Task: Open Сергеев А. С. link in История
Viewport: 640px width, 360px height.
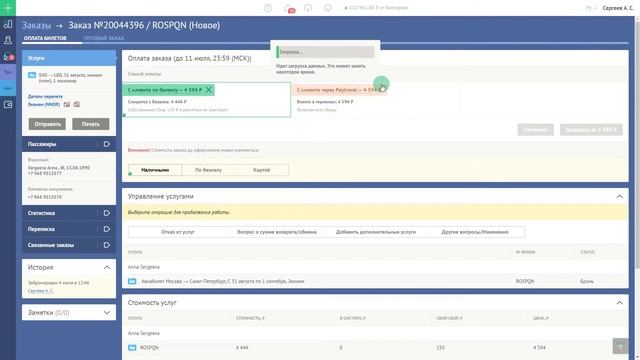Action: point(40,291)
